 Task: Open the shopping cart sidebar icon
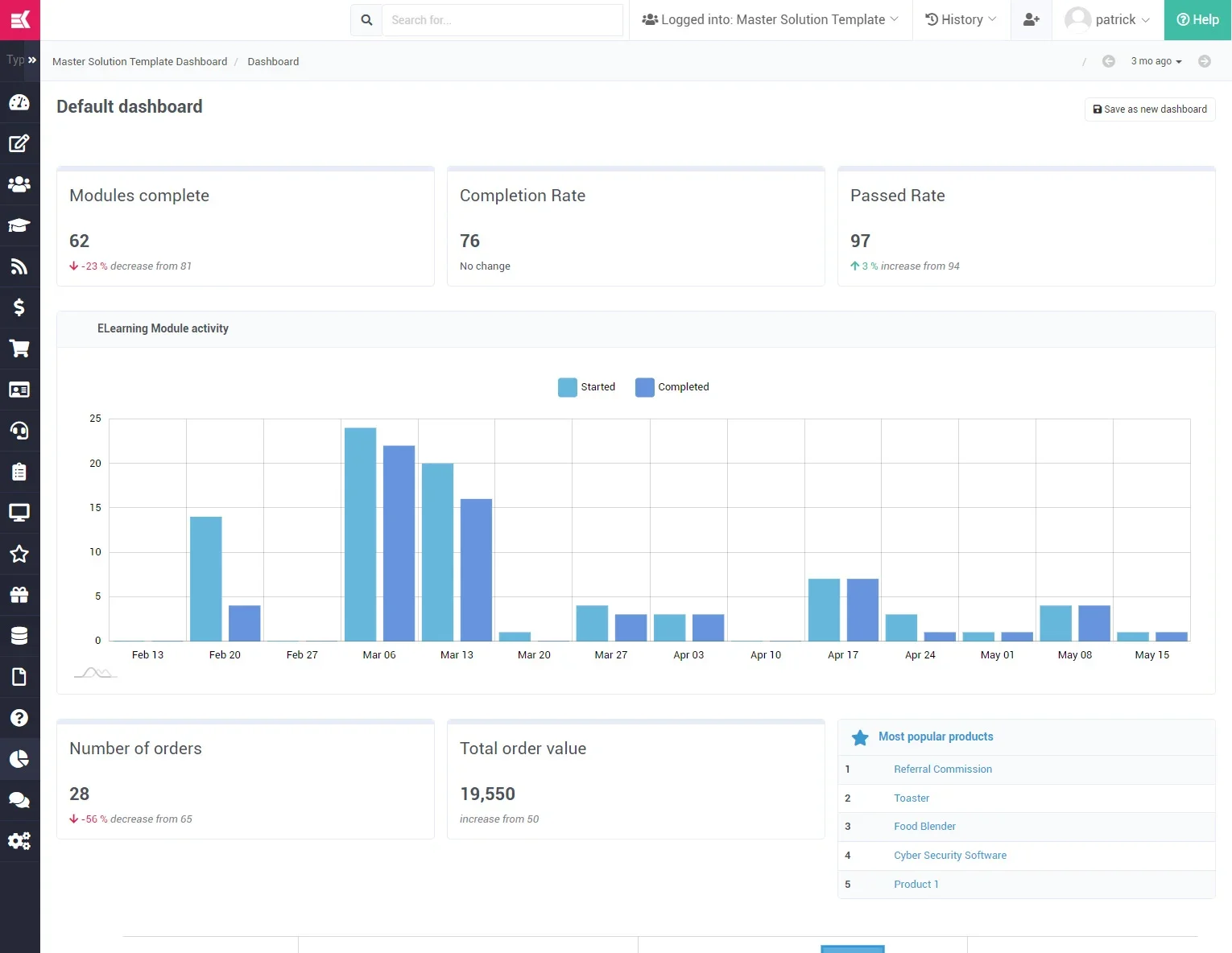[19, 349]
